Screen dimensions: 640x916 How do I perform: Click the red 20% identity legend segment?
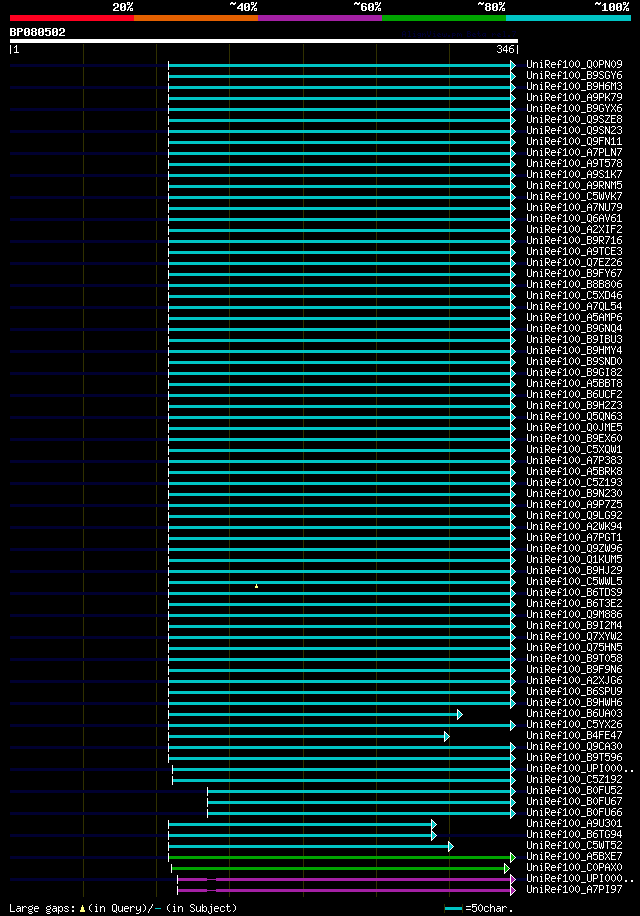(x=72, y=18)
